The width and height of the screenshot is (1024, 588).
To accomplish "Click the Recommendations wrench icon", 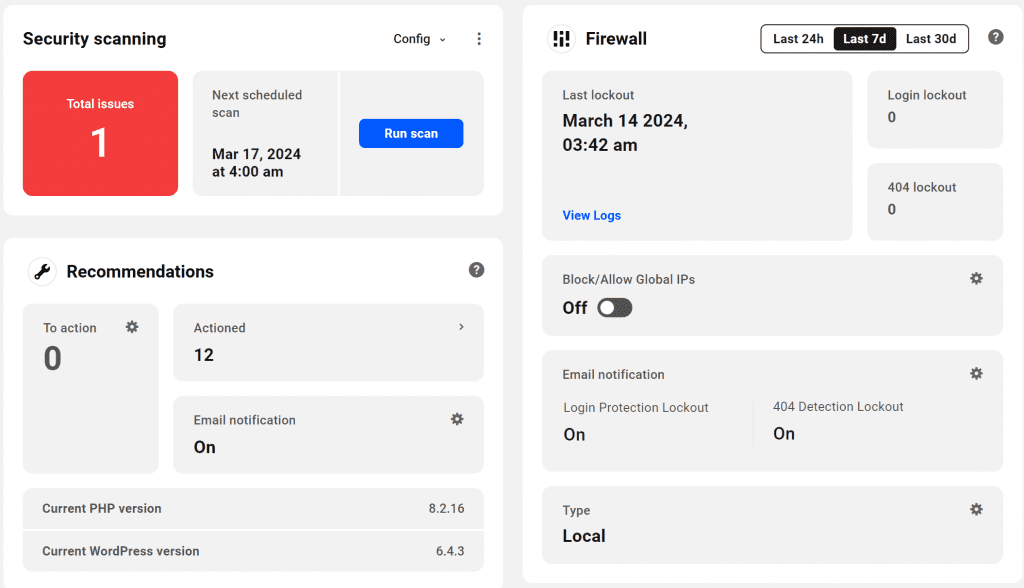I will 42,271.
